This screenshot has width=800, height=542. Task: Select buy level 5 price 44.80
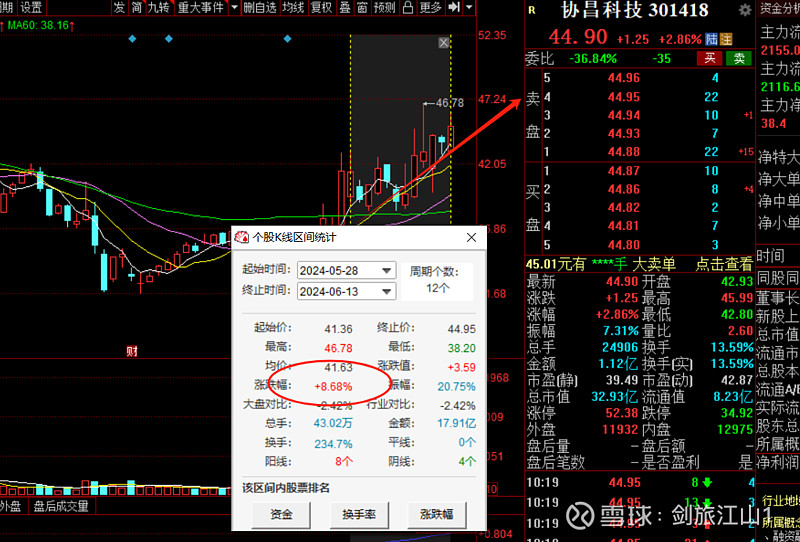click(x=623, y=244)
